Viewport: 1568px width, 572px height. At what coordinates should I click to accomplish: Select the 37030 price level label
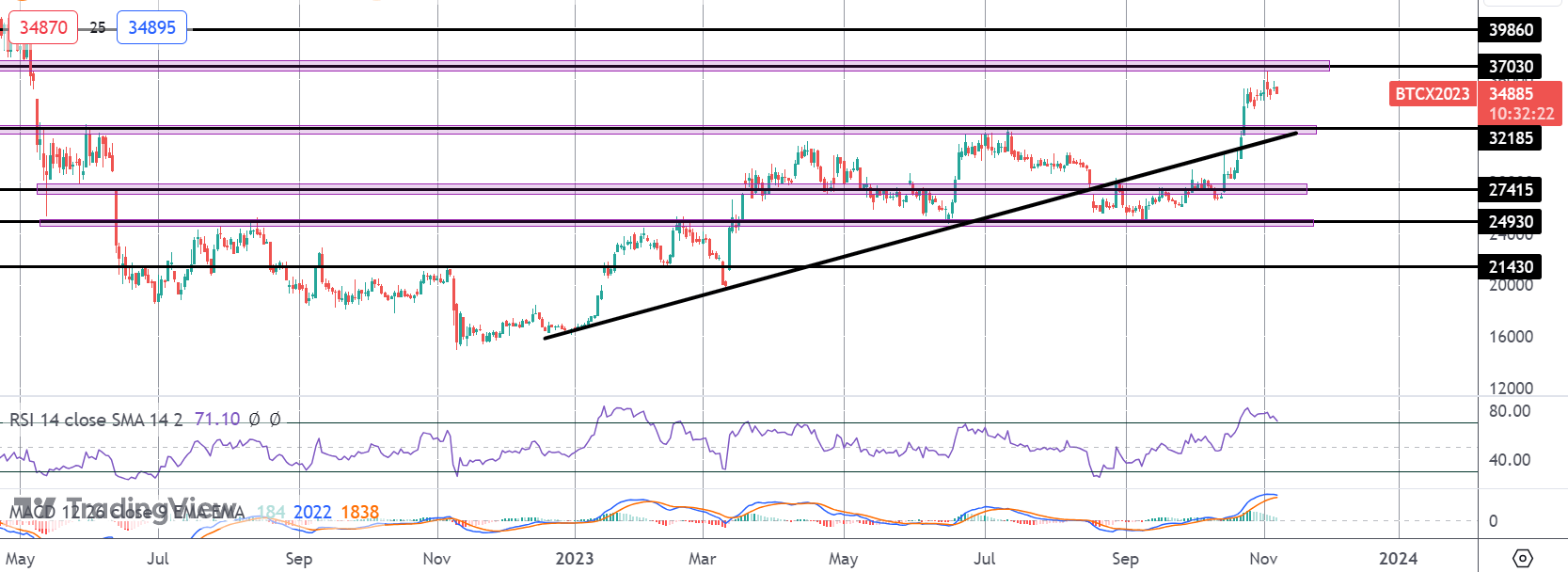[x=1511, y=67]
